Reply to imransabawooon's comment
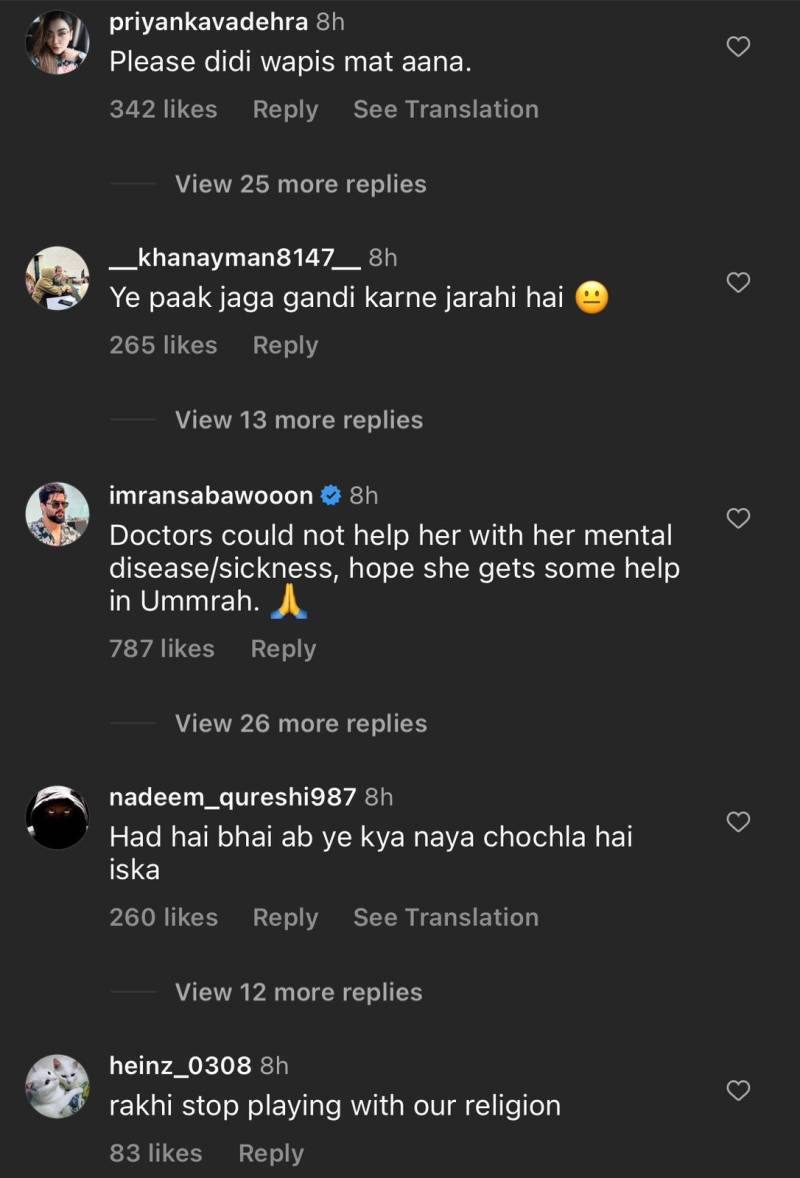The width and height of the screenshot is (800, 1178). (x=283, y=649)
